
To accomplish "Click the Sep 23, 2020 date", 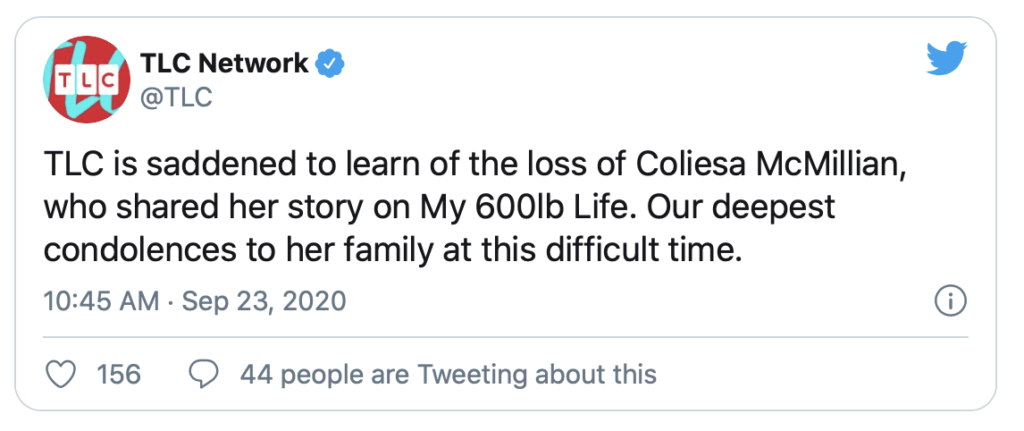I will pyautogui.click(x=263, y=302).
